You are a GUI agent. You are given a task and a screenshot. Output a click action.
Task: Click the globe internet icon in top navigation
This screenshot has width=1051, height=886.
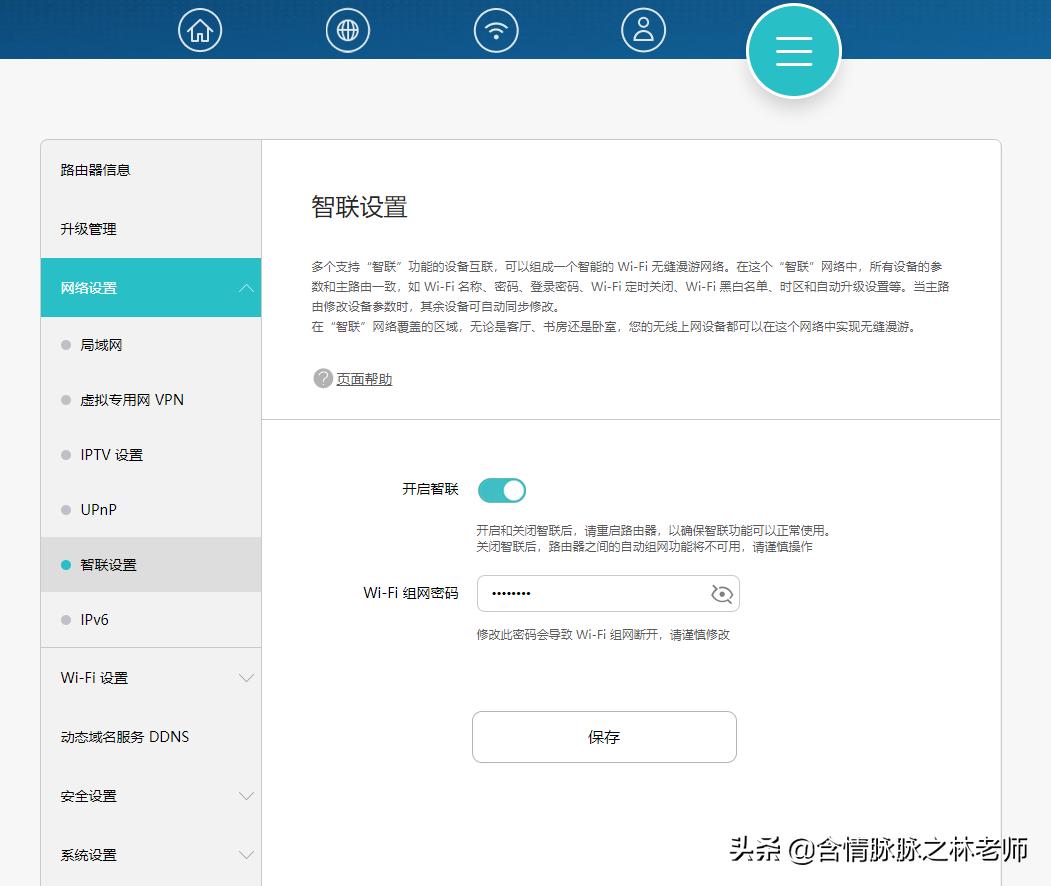click(347, 29)
